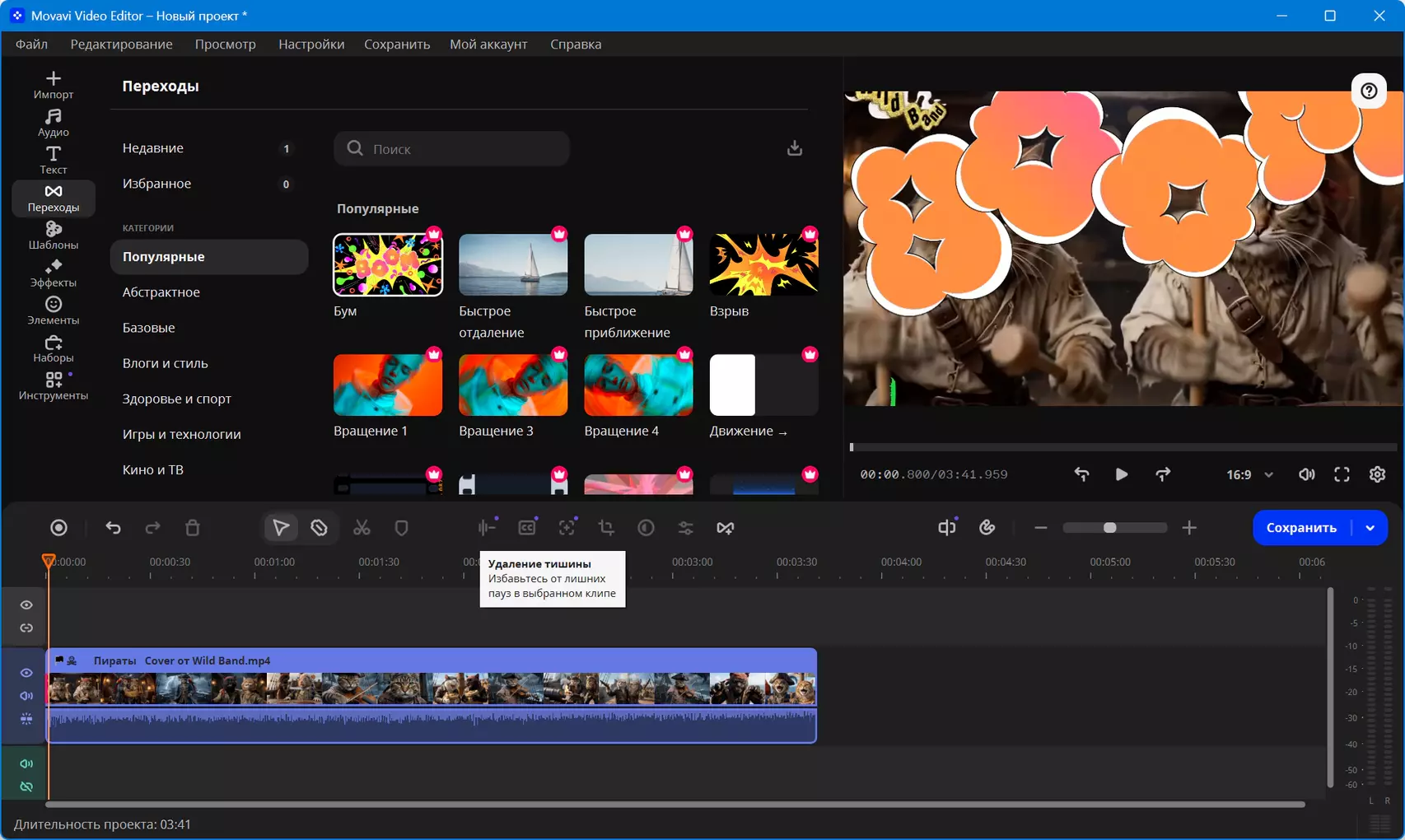Expand the 16:9 aspect ratio dropdown
Screen dimensions: 1405x840
click(x=1249, y=474)
